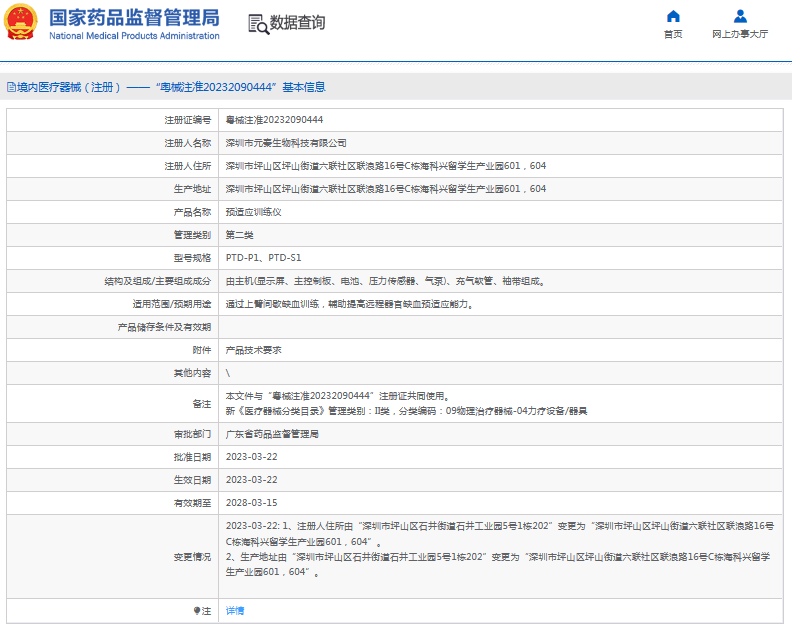Viewport: 792px width, 630px height.
Task: Click the 变更情况 change history text
Action: click(x=500, y=549)
